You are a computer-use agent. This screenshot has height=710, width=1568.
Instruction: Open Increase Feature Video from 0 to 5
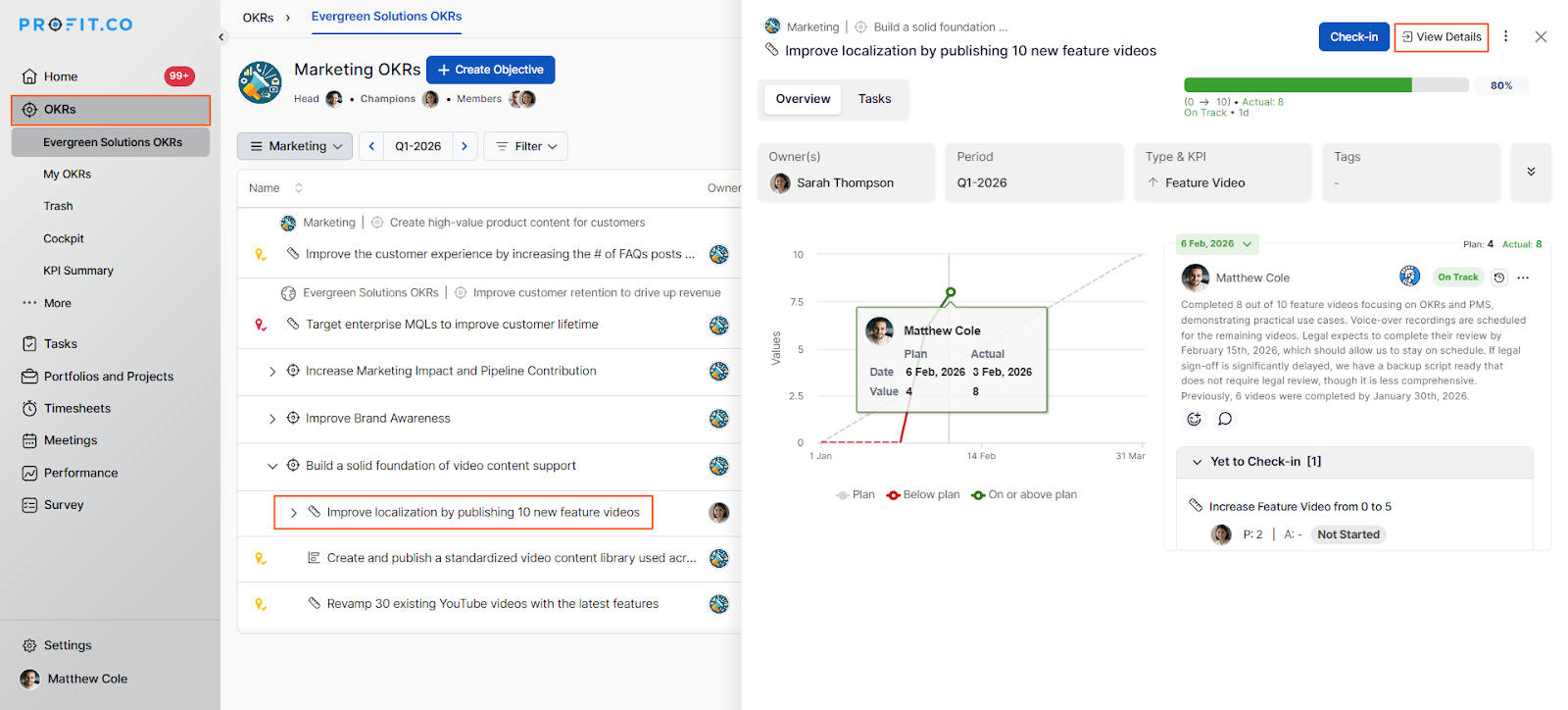1299,507
